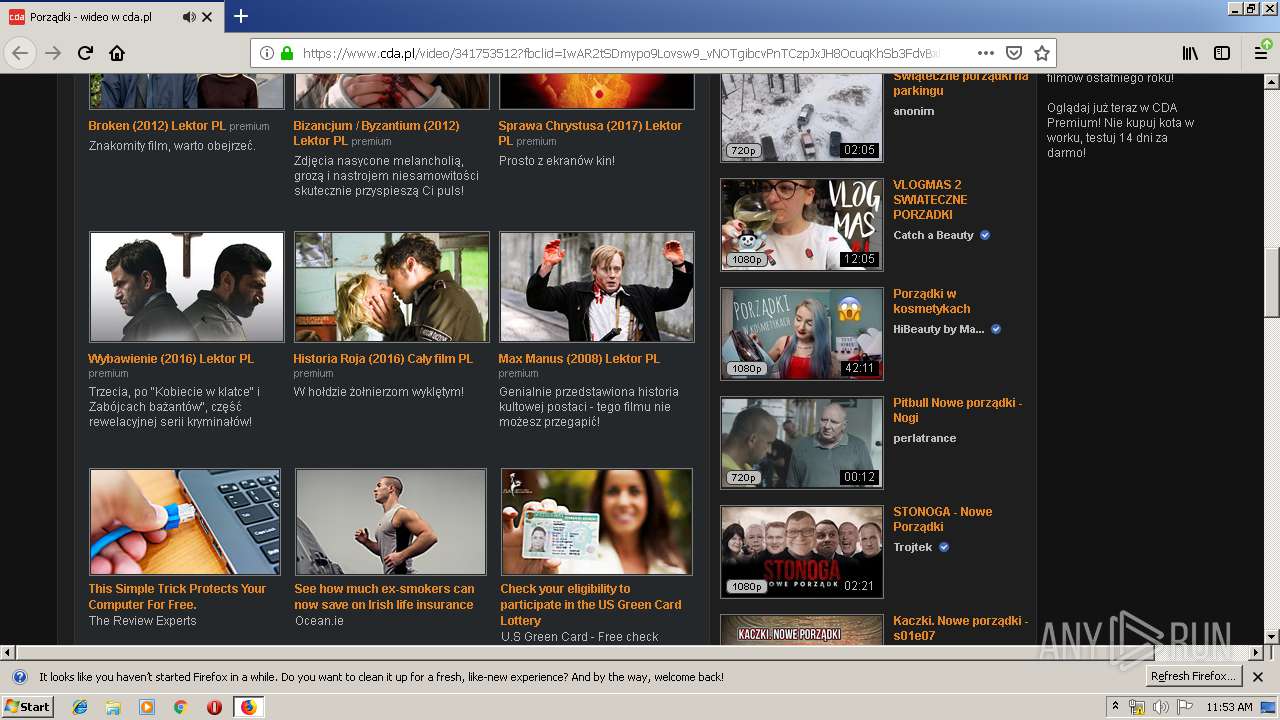Open the running man insurance ad image
Viewport: 1280px width, 720px height.
click(x=391, y=522)
